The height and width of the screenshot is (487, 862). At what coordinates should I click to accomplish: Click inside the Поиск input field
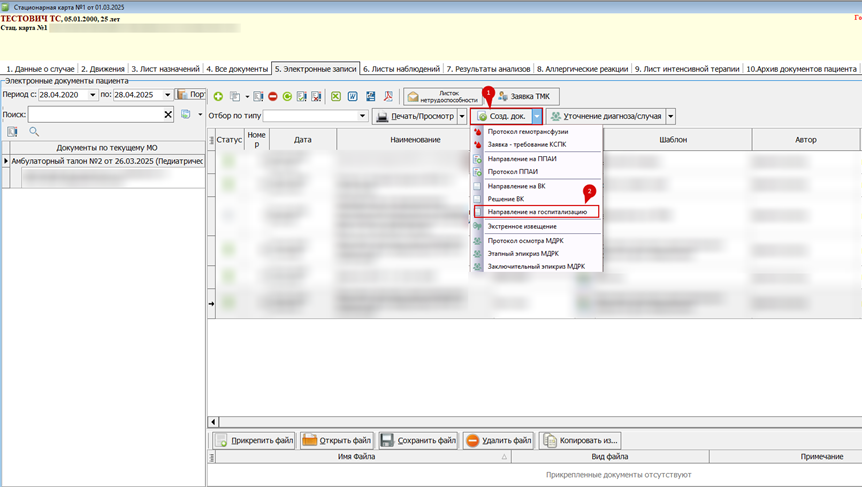click(x=95, y=114)
